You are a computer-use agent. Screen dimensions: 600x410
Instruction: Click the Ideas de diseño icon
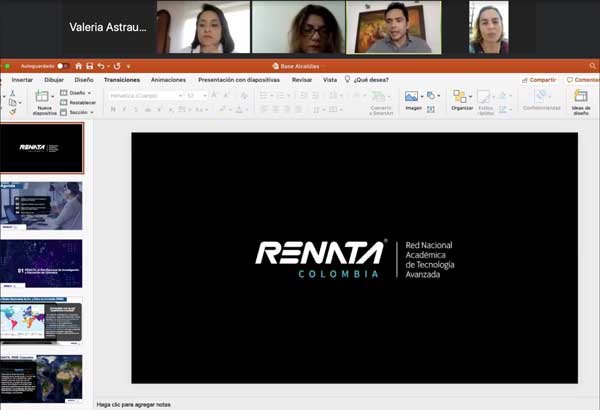[x=580, y=96]
